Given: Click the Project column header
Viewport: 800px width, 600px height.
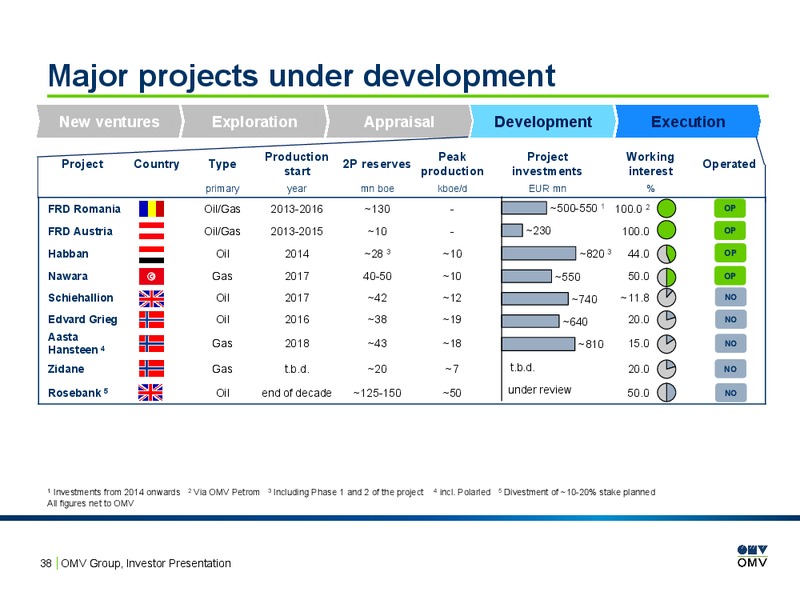Looking at the screenshot, I should click(x=82, y=164).
